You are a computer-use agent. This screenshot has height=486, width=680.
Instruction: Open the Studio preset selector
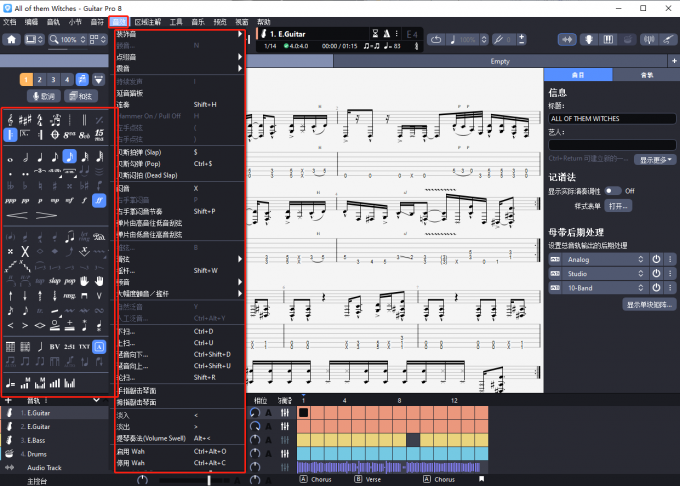coord(605,274)
